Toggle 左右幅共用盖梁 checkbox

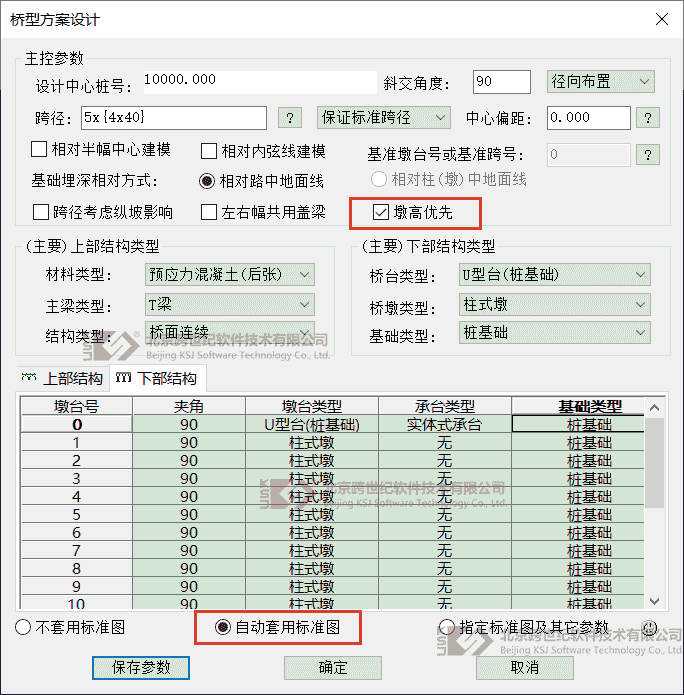tap(209, 212)
